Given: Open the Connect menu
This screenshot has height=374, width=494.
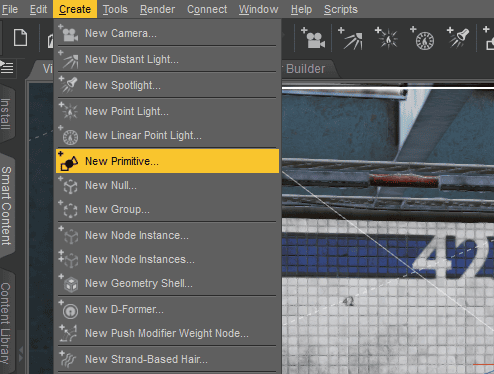Looking at the screenshot, I should click(x=207, y=9).
